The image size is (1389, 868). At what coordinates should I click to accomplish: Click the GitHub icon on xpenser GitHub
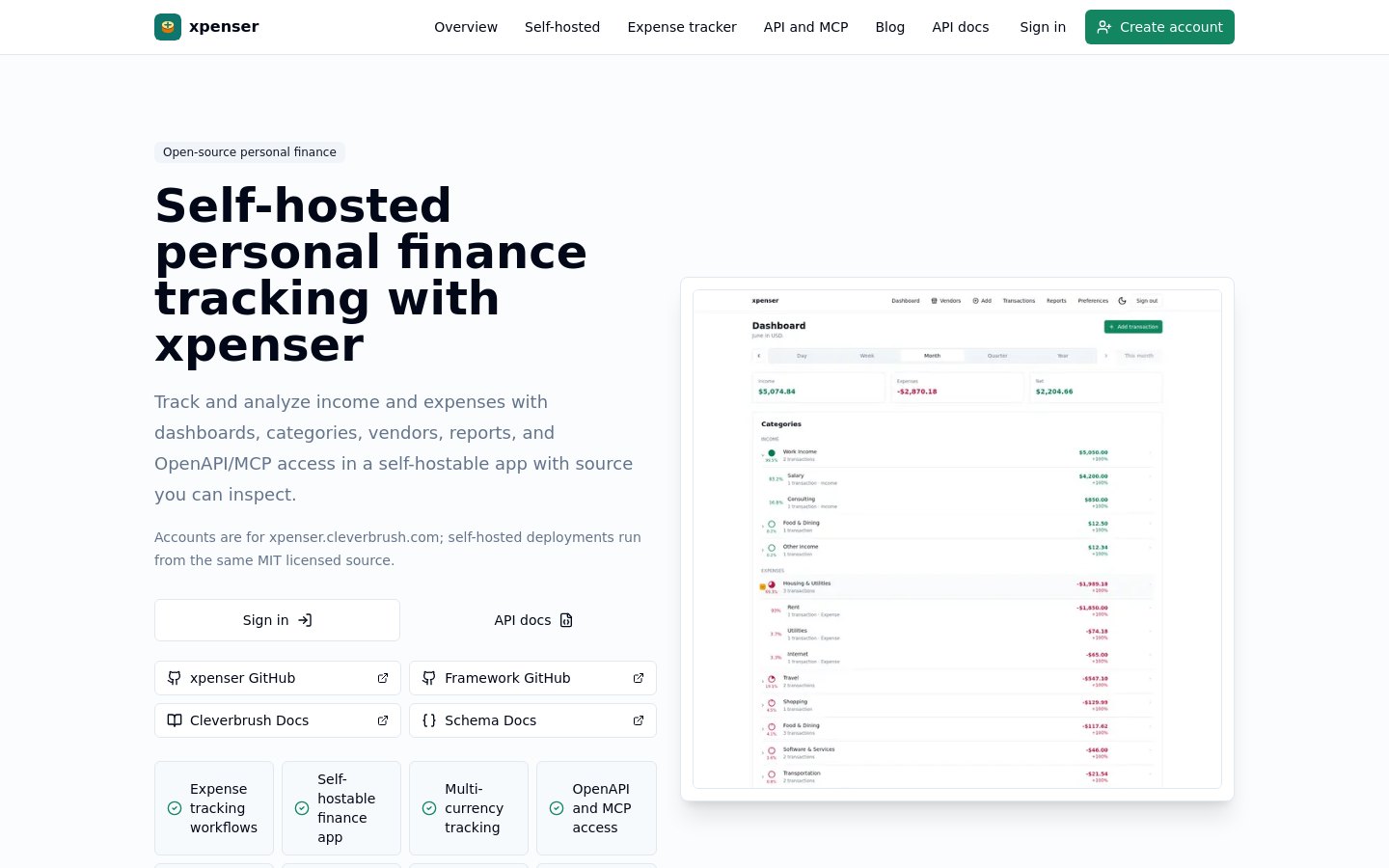pos(175,678)
